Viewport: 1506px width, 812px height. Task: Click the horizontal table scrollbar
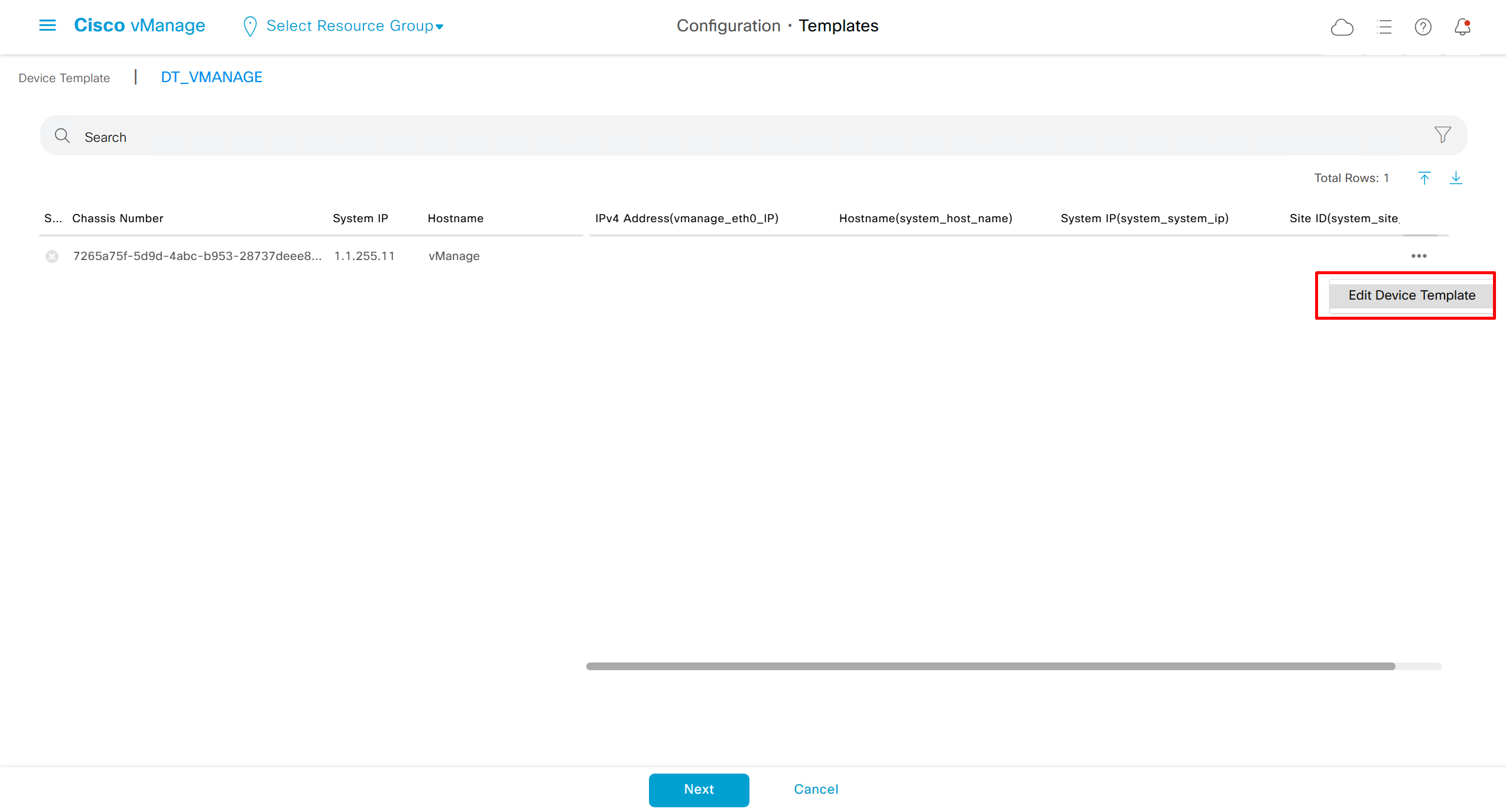(990, 666)
